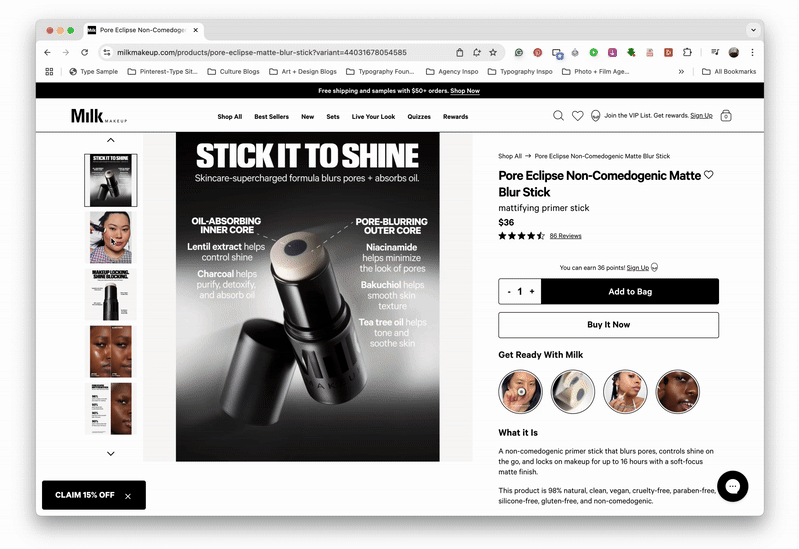Open the Sets menu item
This screenshot has height=549, width=799.
[x=333, y=117]
